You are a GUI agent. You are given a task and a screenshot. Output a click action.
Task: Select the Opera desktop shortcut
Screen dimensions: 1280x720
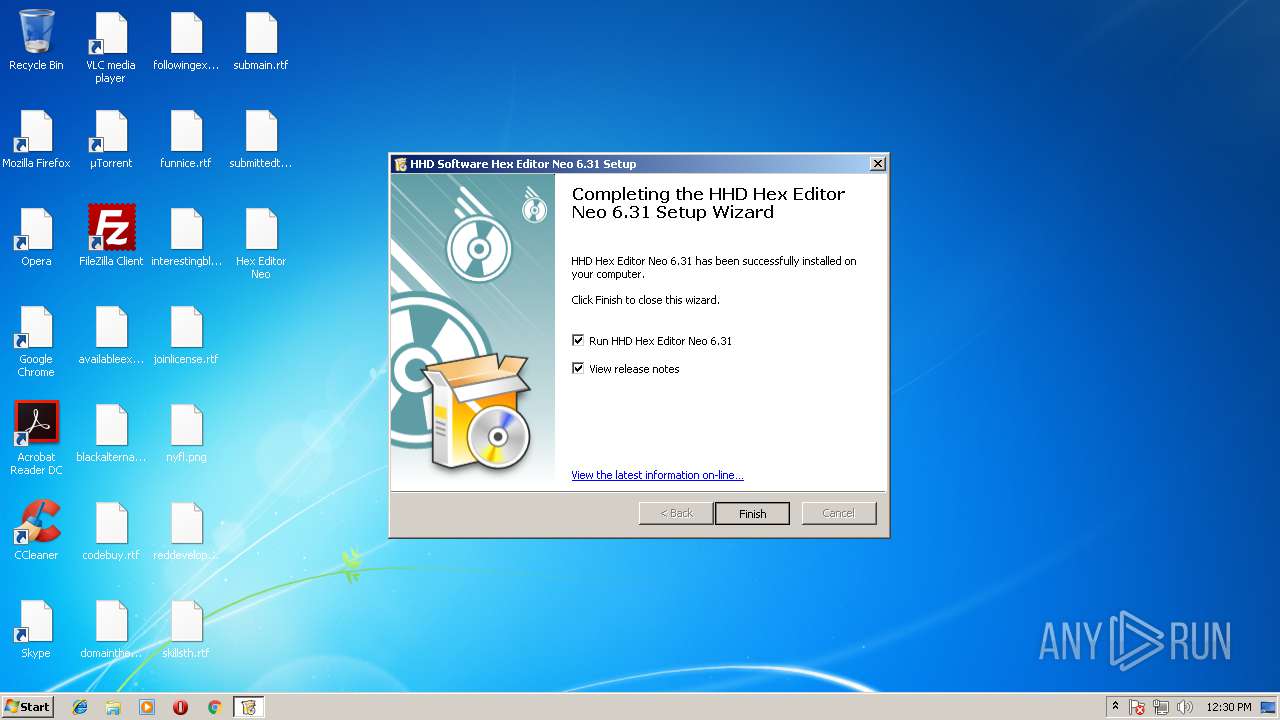pos(36,237)
